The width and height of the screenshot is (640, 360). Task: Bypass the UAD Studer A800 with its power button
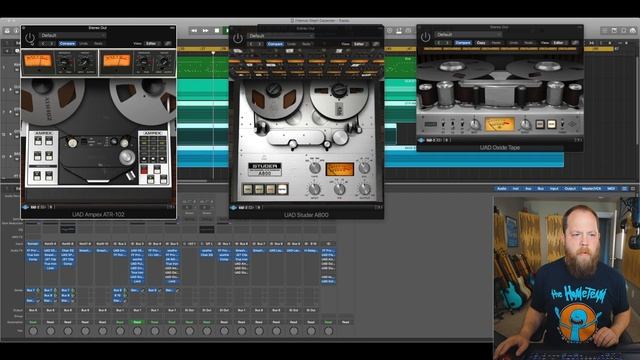click(238, 38)
